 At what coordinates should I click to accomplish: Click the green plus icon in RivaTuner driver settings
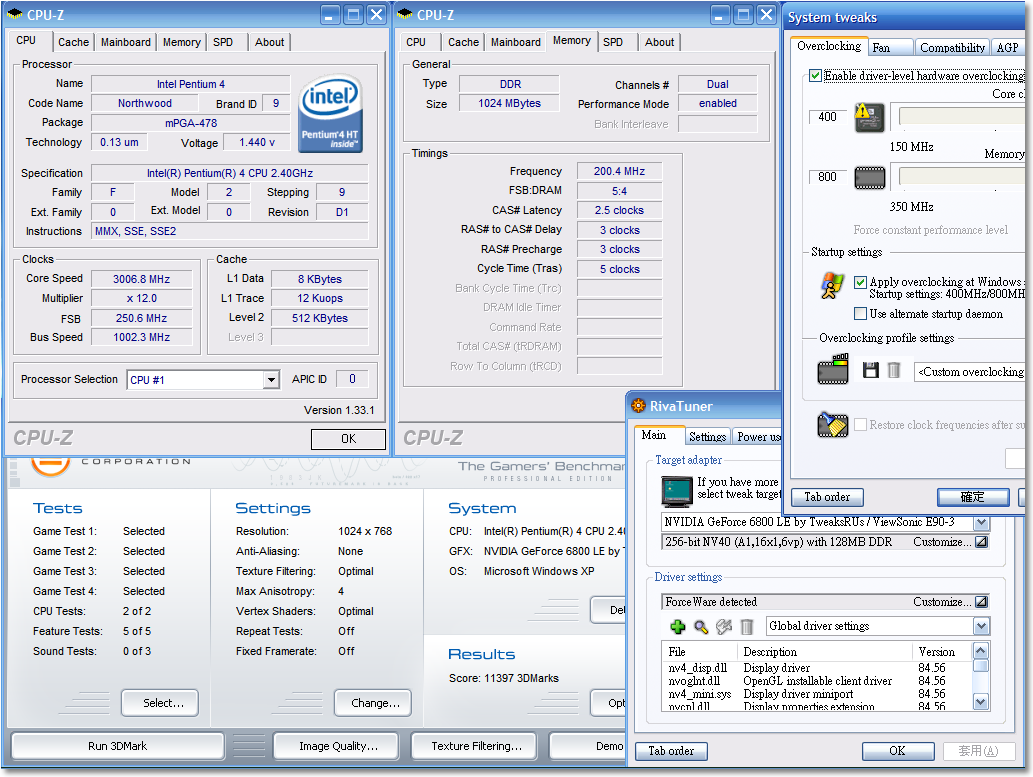pyautogui.click(x=677, y=627)
